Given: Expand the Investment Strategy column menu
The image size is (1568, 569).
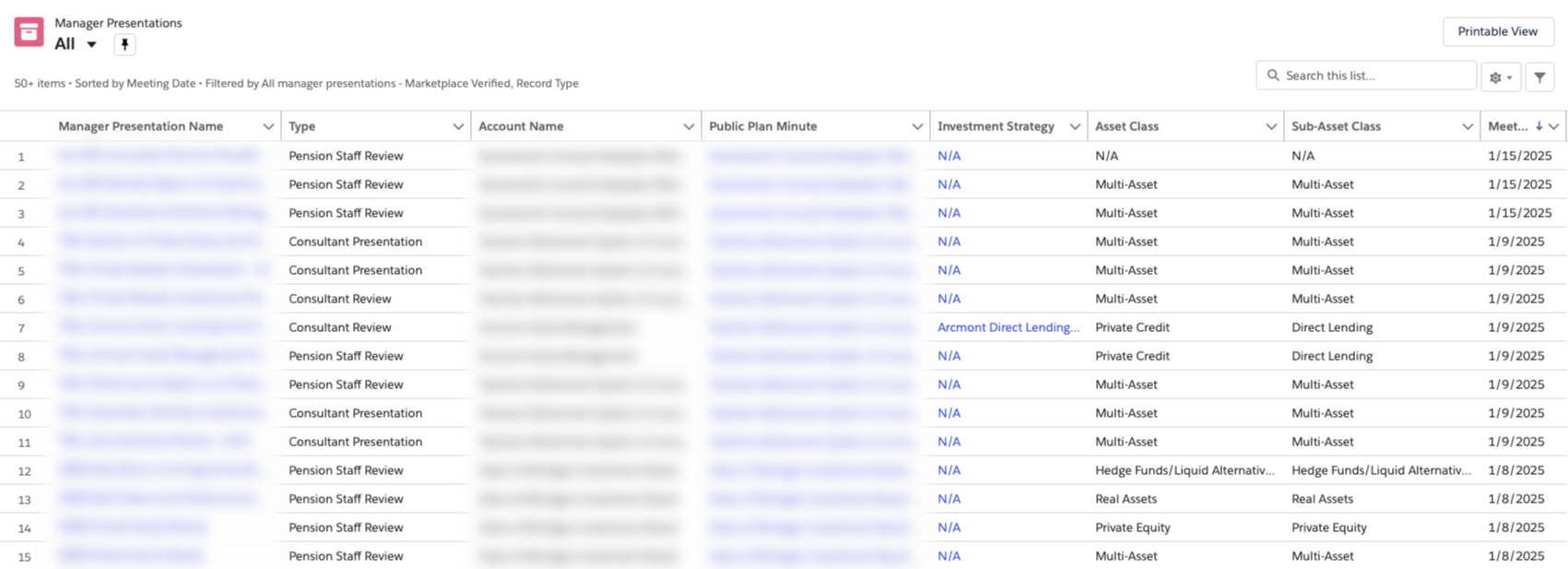Looking at the screenshot, I should point(1075,126).
